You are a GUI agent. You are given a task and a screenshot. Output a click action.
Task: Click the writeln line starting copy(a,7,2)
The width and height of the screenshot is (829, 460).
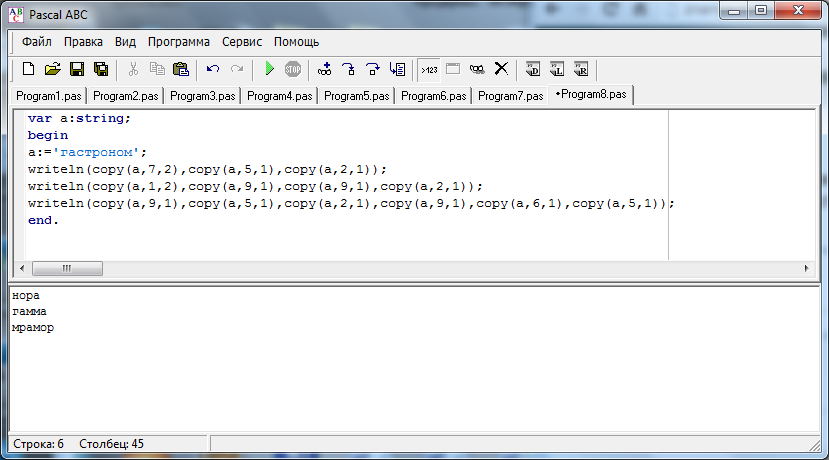point(207,169)
